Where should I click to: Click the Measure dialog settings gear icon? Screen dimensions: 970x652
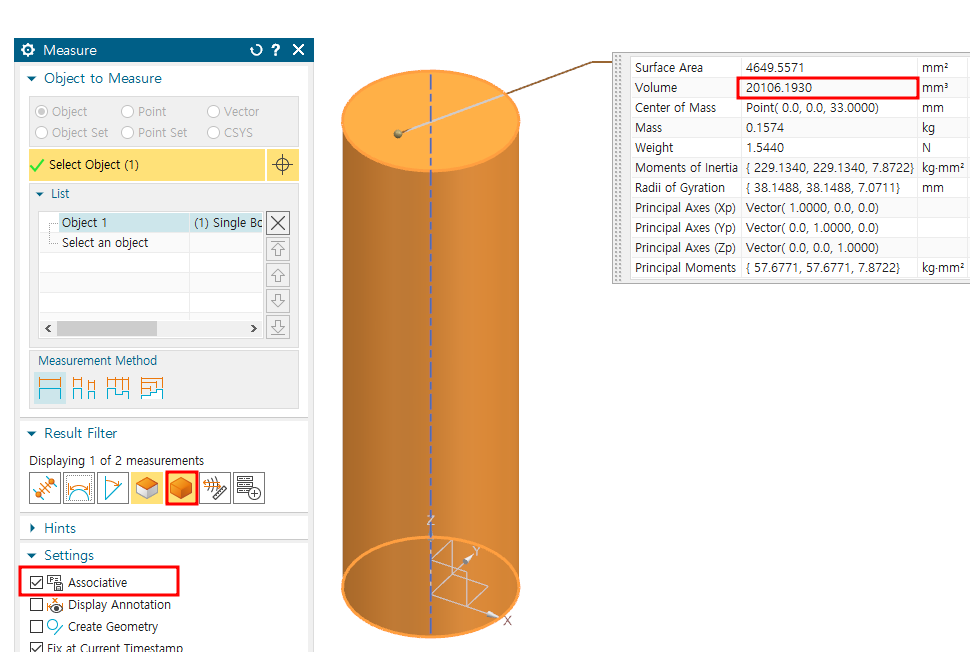(28, 50)
